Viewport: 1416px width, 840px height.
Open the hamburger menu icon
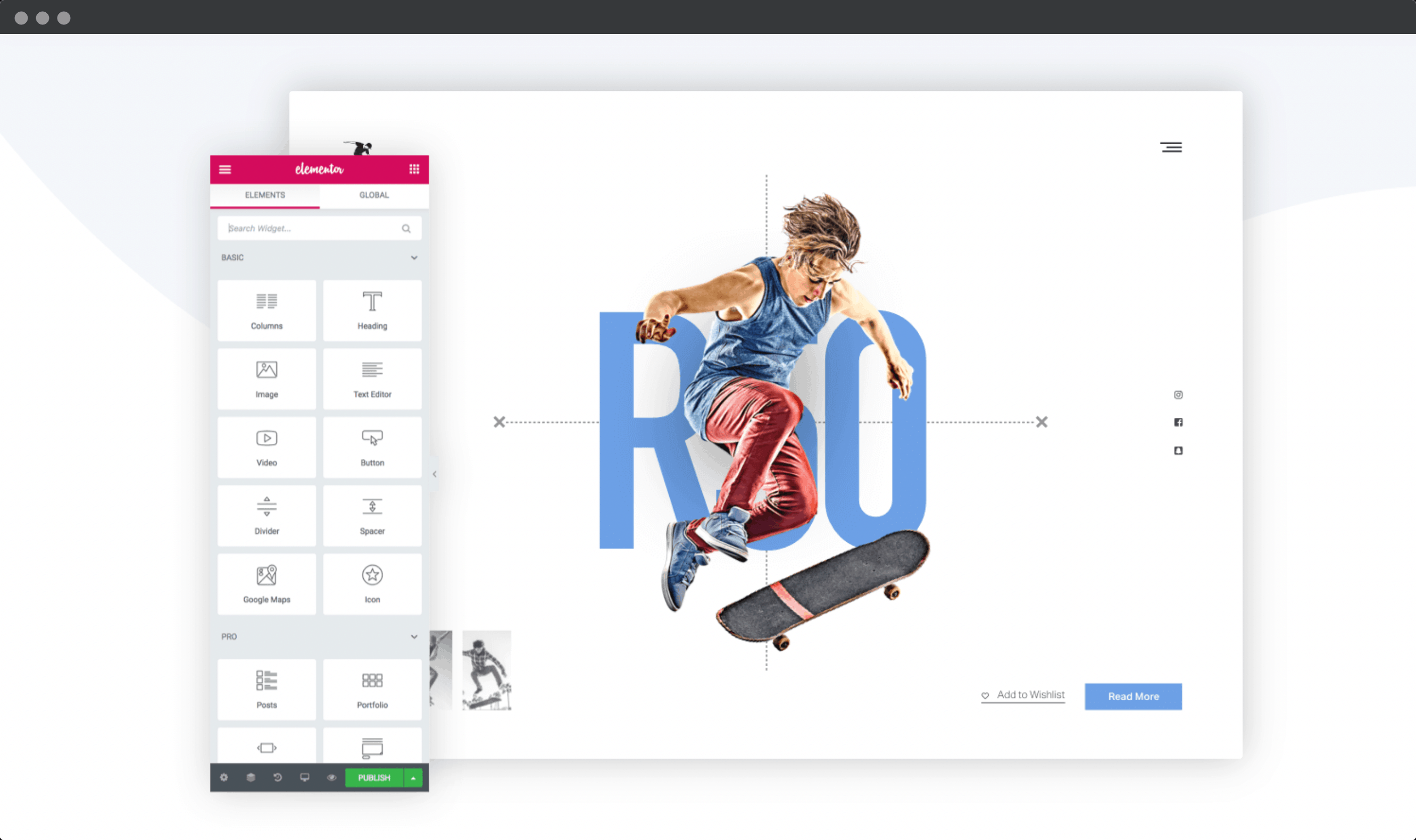1171,147
